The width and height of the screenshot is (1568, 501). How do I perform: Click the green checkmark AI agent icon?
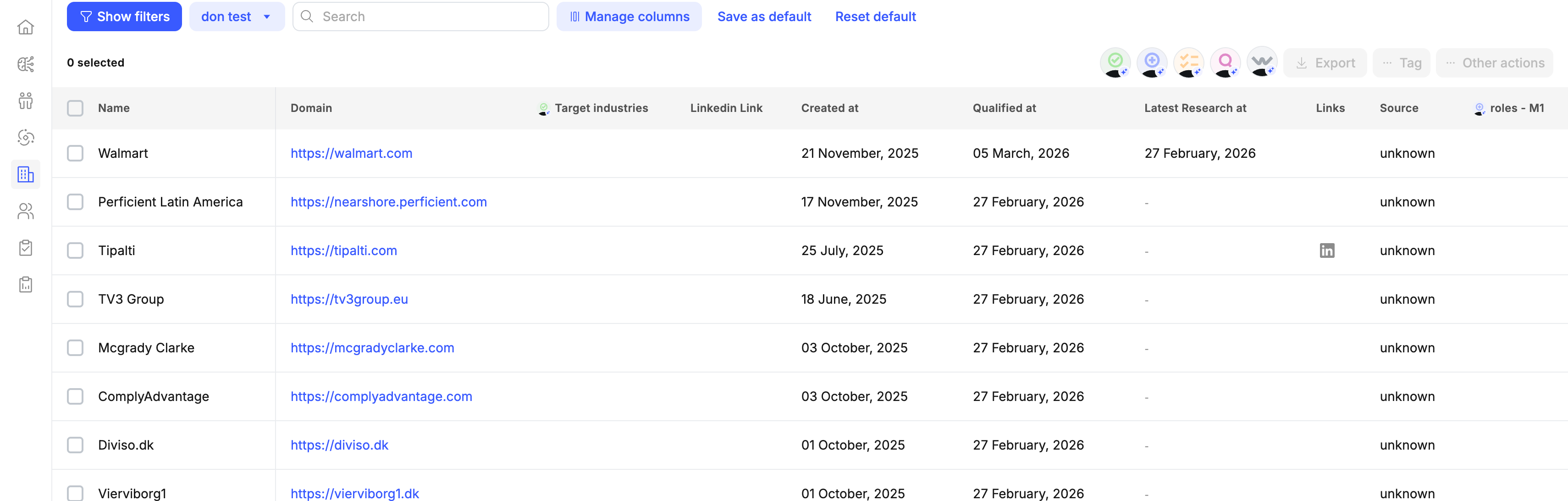(x=1115, y=62)
